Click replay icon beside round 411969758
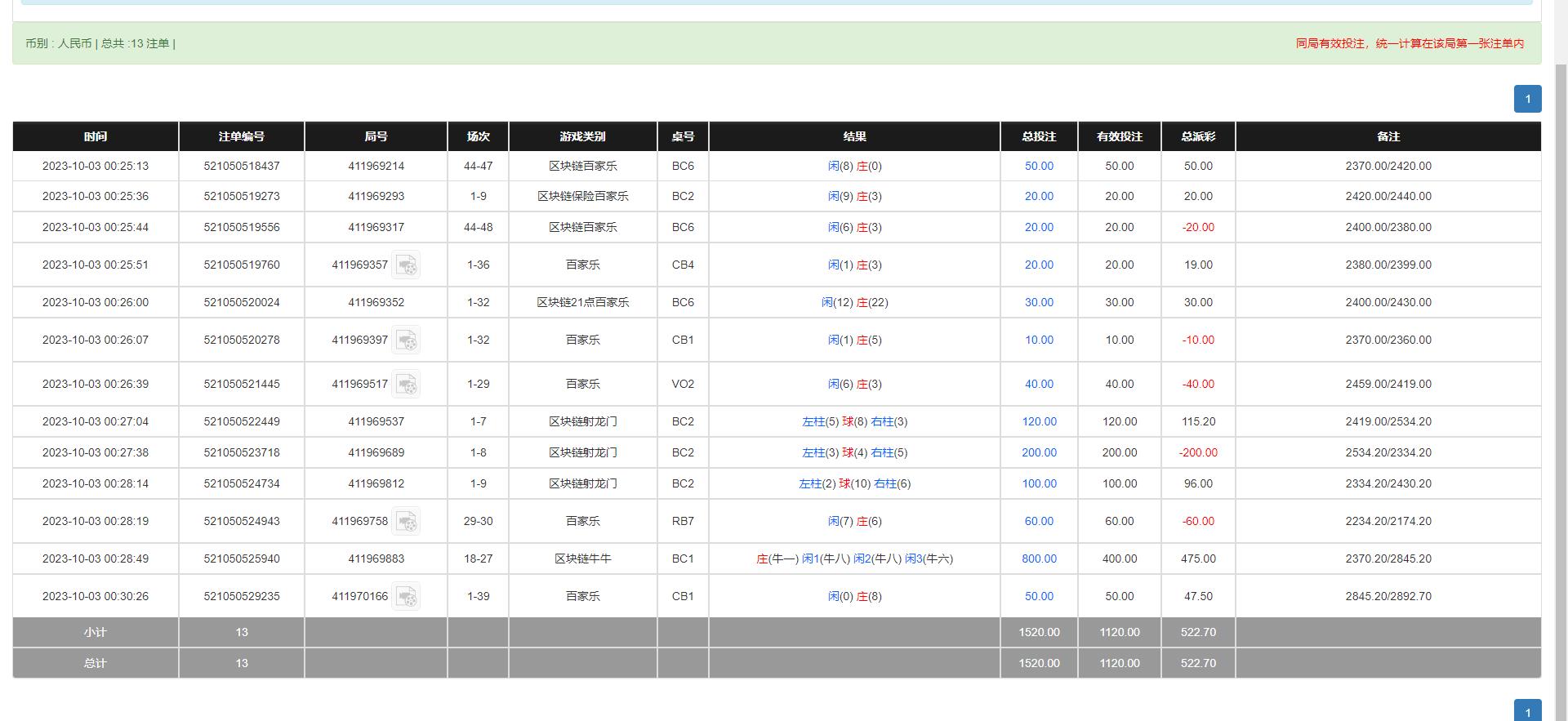The image size is (1568, 721). coord(406,521)
